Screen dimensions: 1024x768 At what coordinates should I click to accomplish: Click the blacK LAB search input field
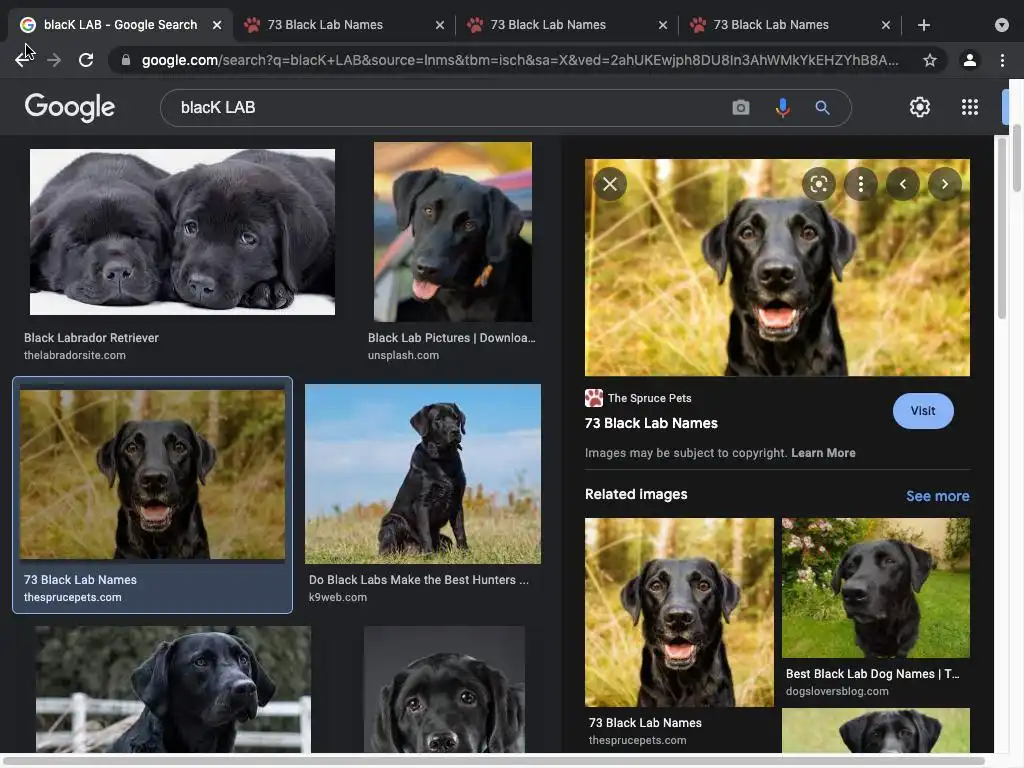451,107
